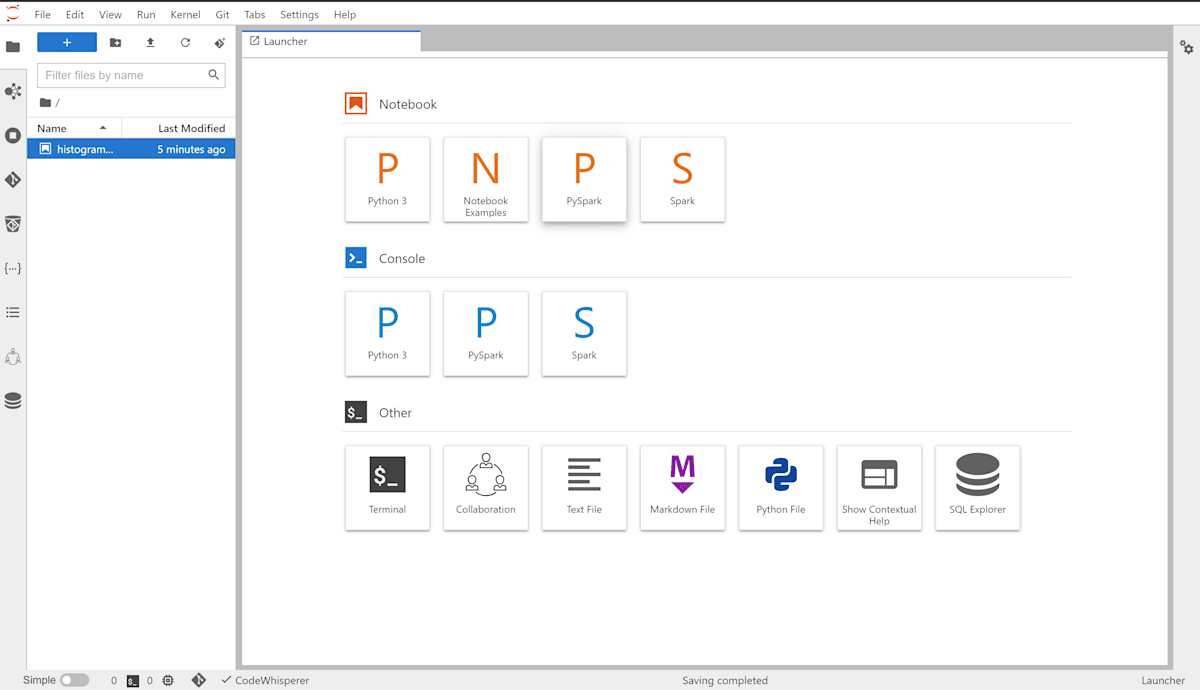Click Show Contextual Help card

[879, 488]
